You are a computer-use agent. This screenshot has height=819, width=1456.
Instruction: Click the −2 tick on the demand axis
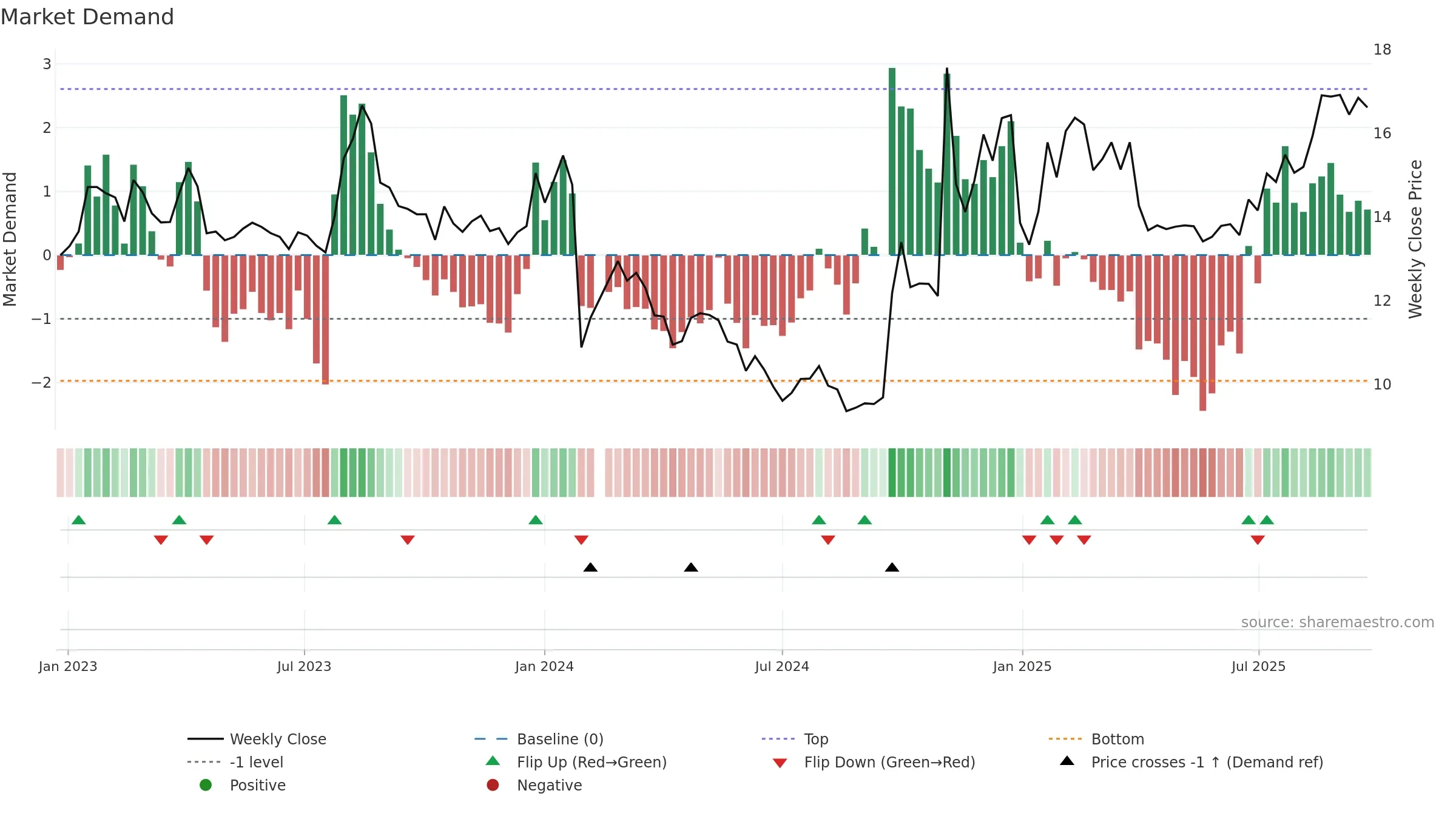click(42, 382)
